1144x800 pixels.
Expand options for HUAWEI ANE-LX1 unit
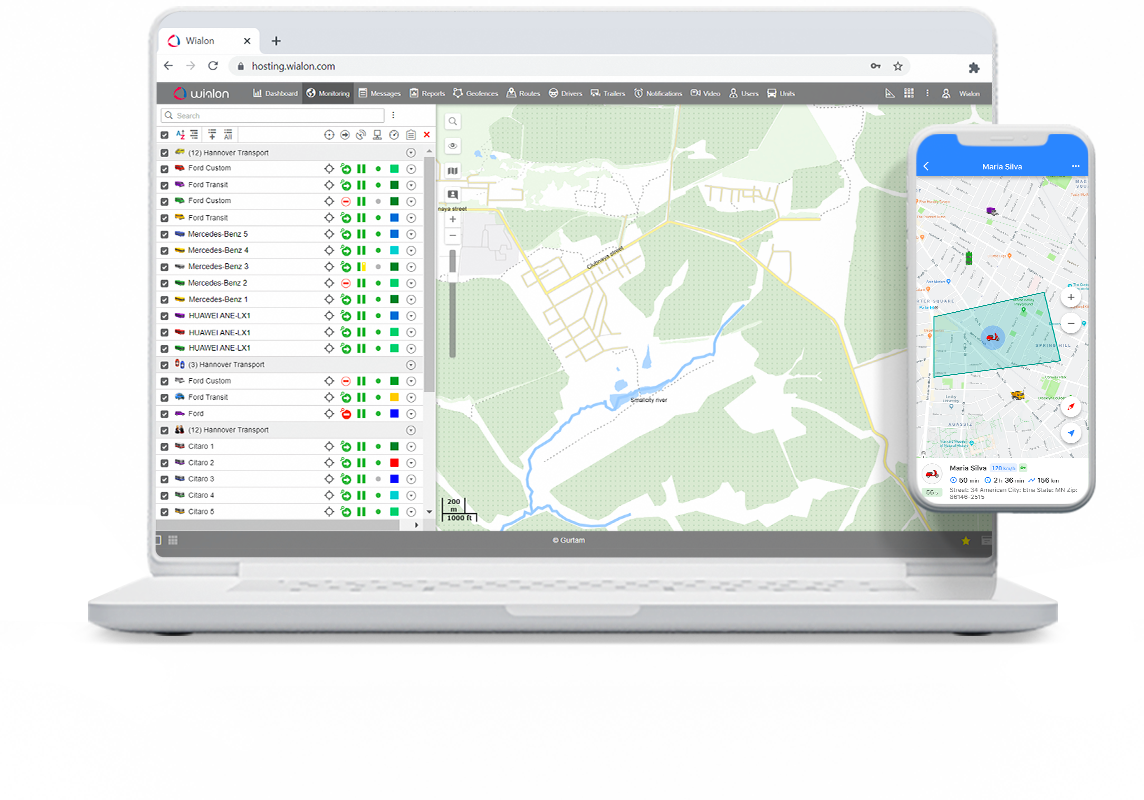[x=410, y=315]
